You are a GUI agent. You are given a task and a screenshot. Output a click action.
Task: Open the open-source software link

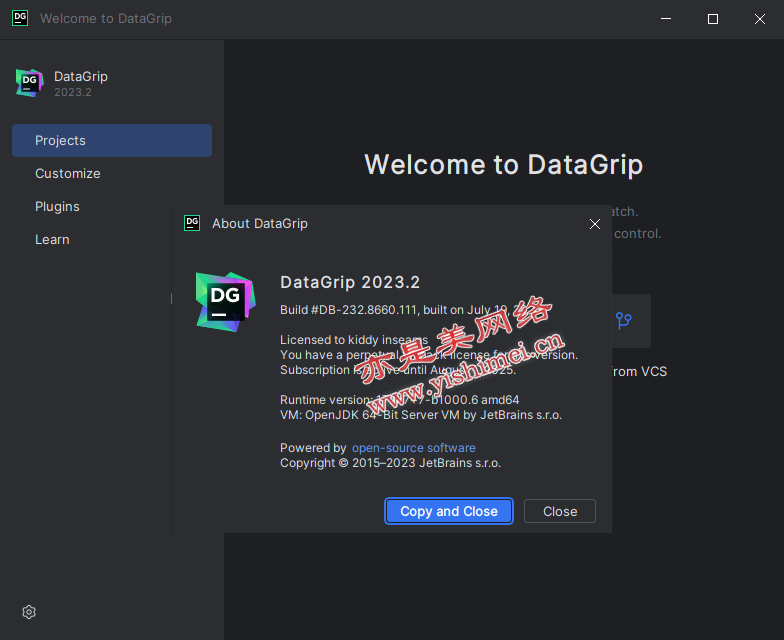pos(414,448)
